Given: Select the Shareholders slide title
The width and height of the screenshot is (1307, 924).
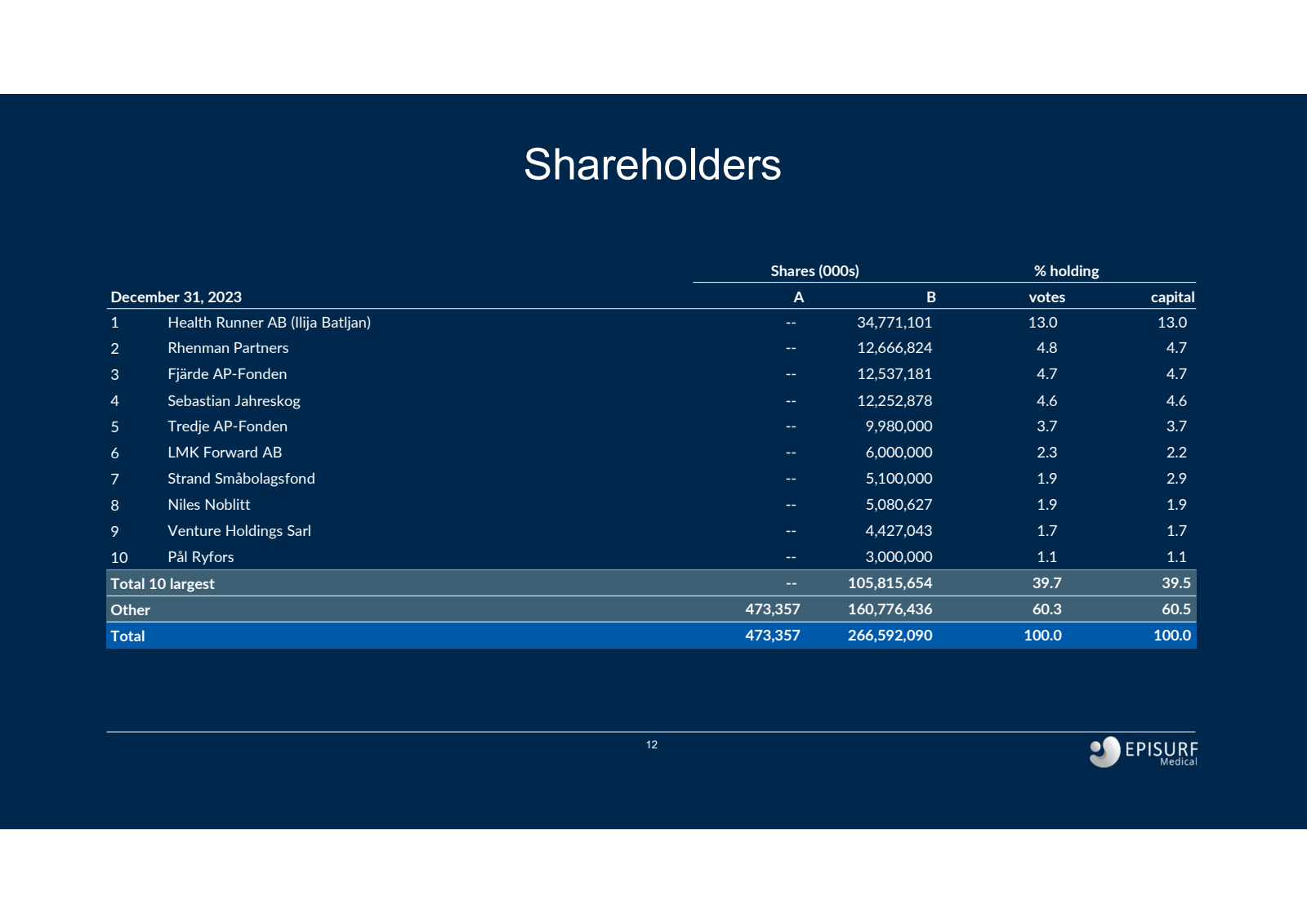Looking at the screenshot, I should 652,164.
